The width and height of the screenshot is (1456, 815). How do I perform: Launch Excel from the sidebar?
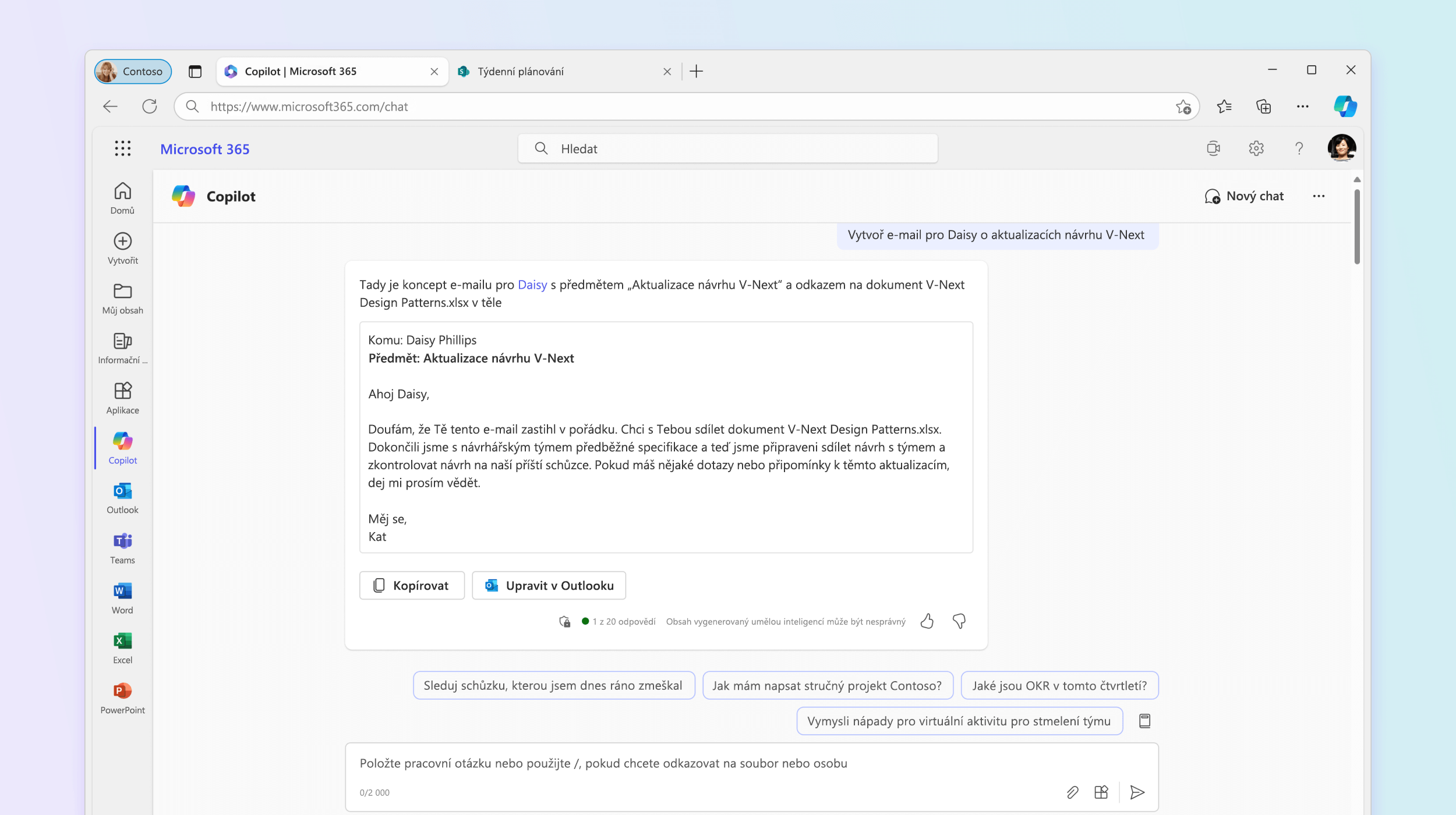[122, 649]
